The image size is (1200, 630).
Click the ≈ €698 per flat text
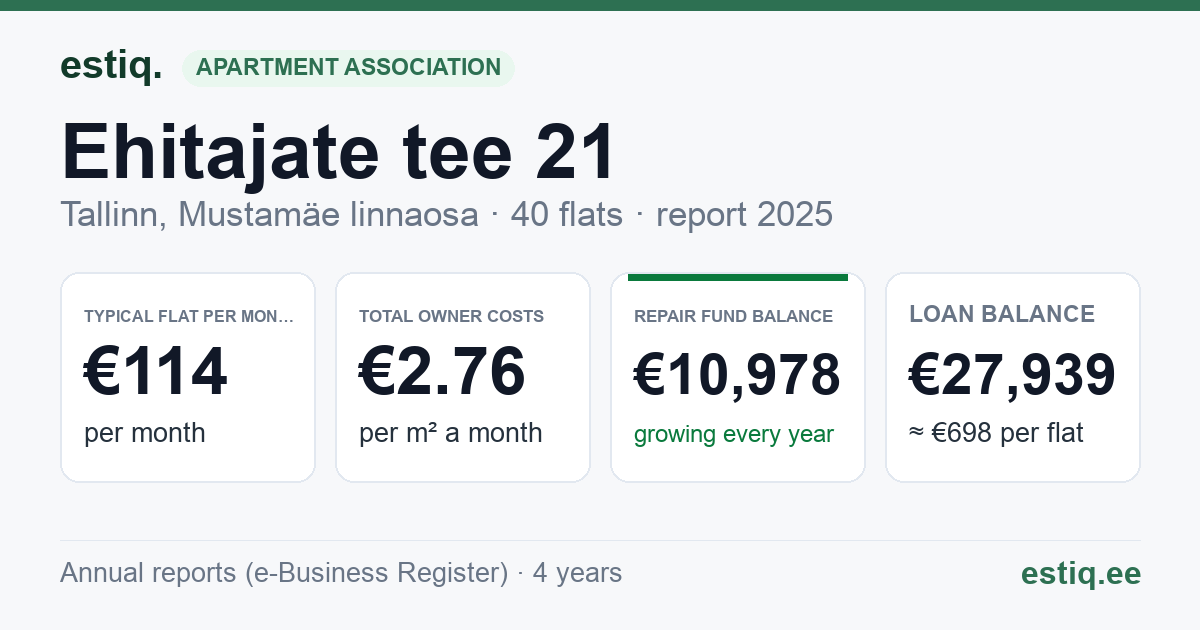[996, 433]
